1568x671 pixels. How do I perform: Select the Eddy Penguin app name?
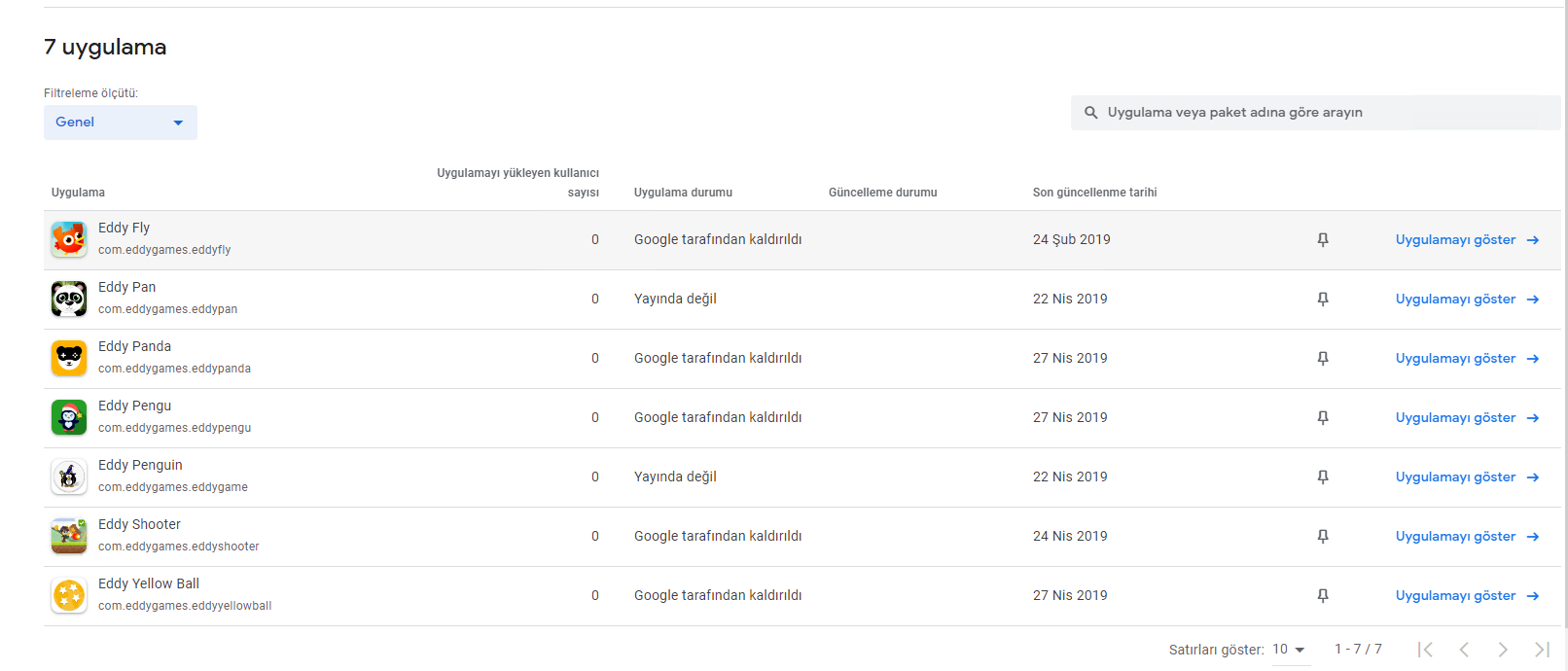tap(140, 465)
